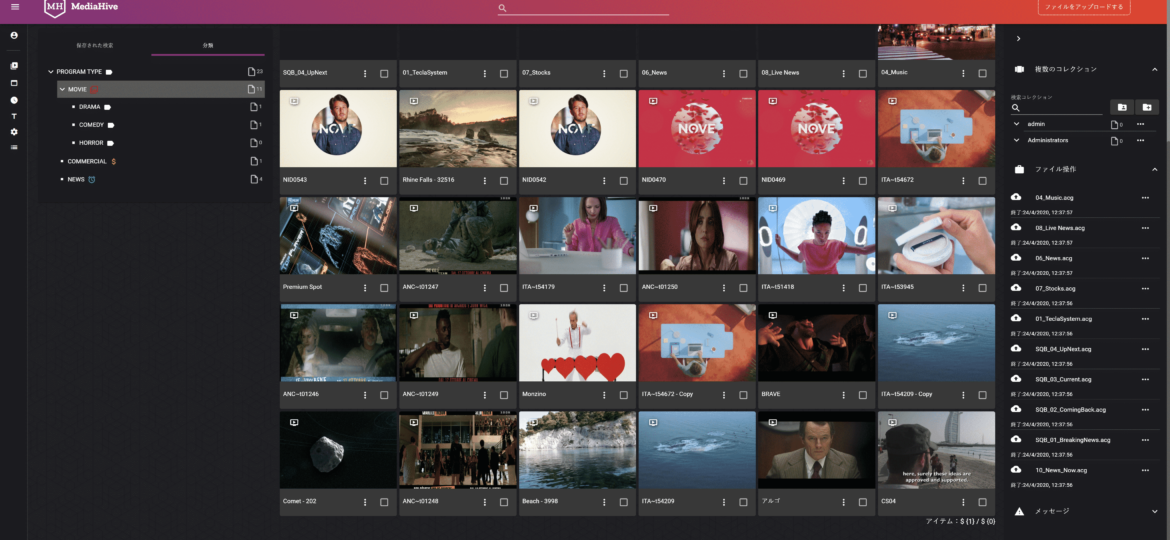Image resolution: width=1170 pixels, height=540 pixels.
Task: Click the dollar icon next to COMMERCIAL
Action: pos(113,161)
